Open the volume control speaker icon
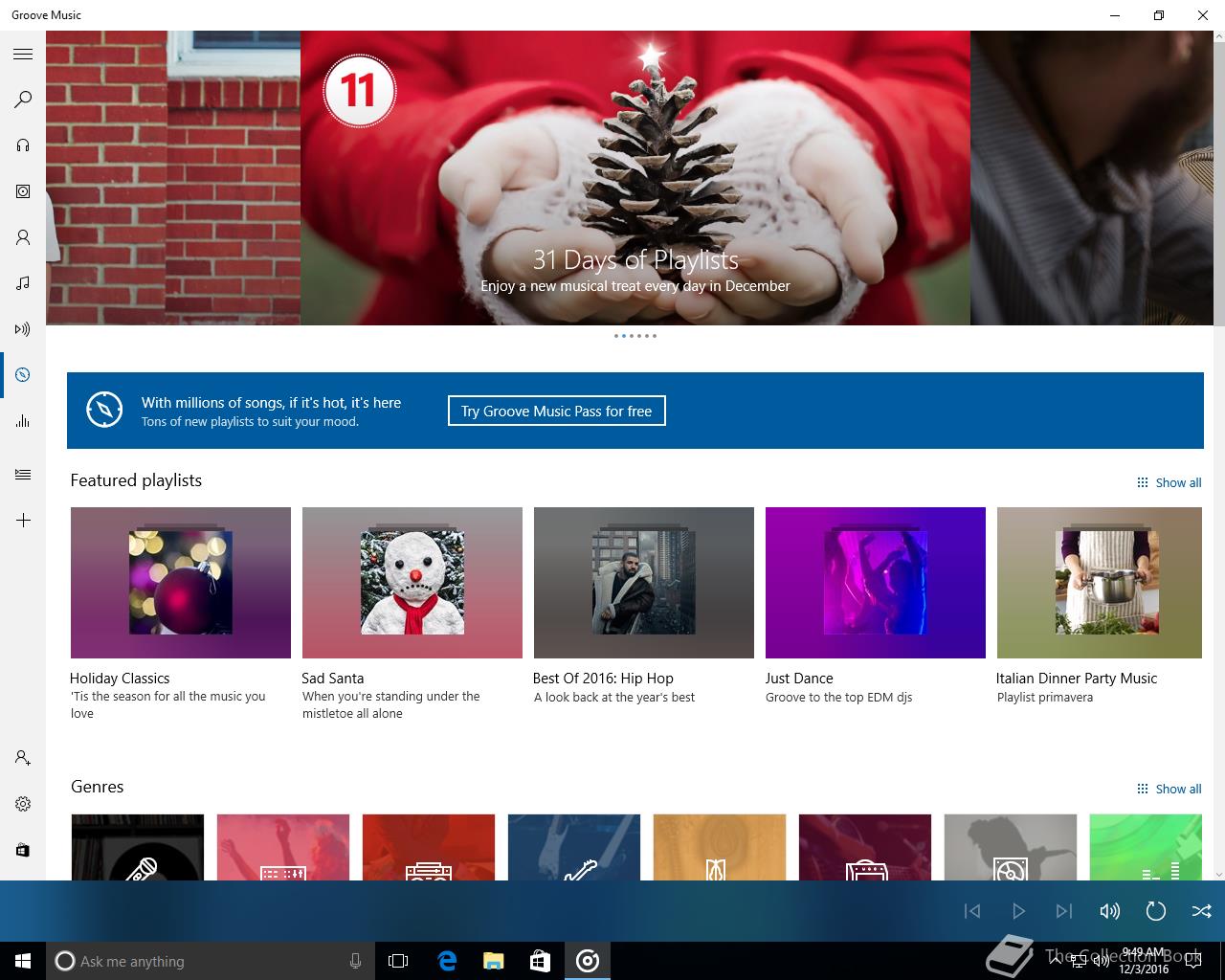Image resolution: width=1225 pixels, height=980 pixels. 1110,911
